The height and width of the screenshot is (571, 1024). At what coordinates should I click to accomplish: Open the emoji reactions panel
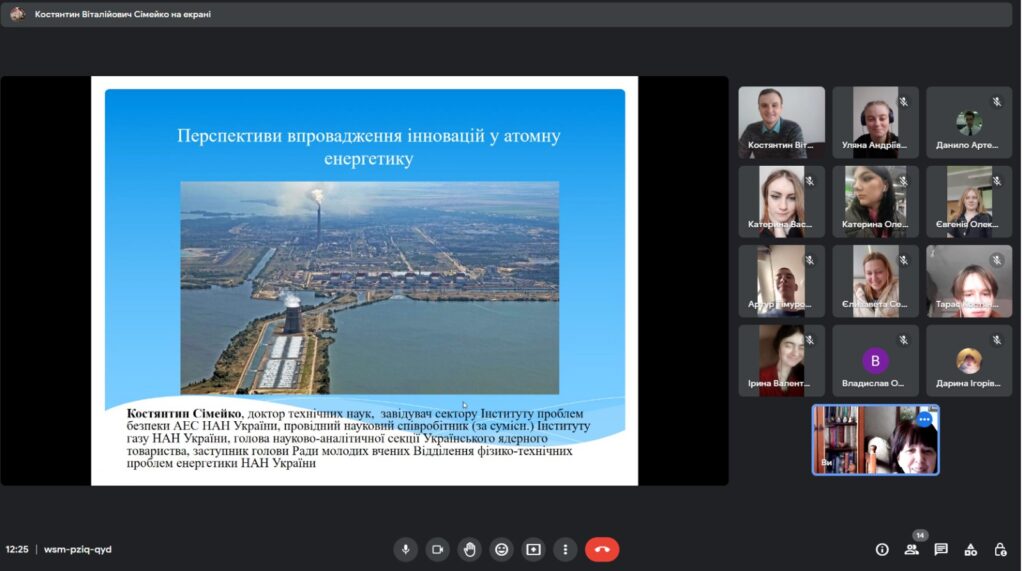pyautogui.click(x=501, y=549)
